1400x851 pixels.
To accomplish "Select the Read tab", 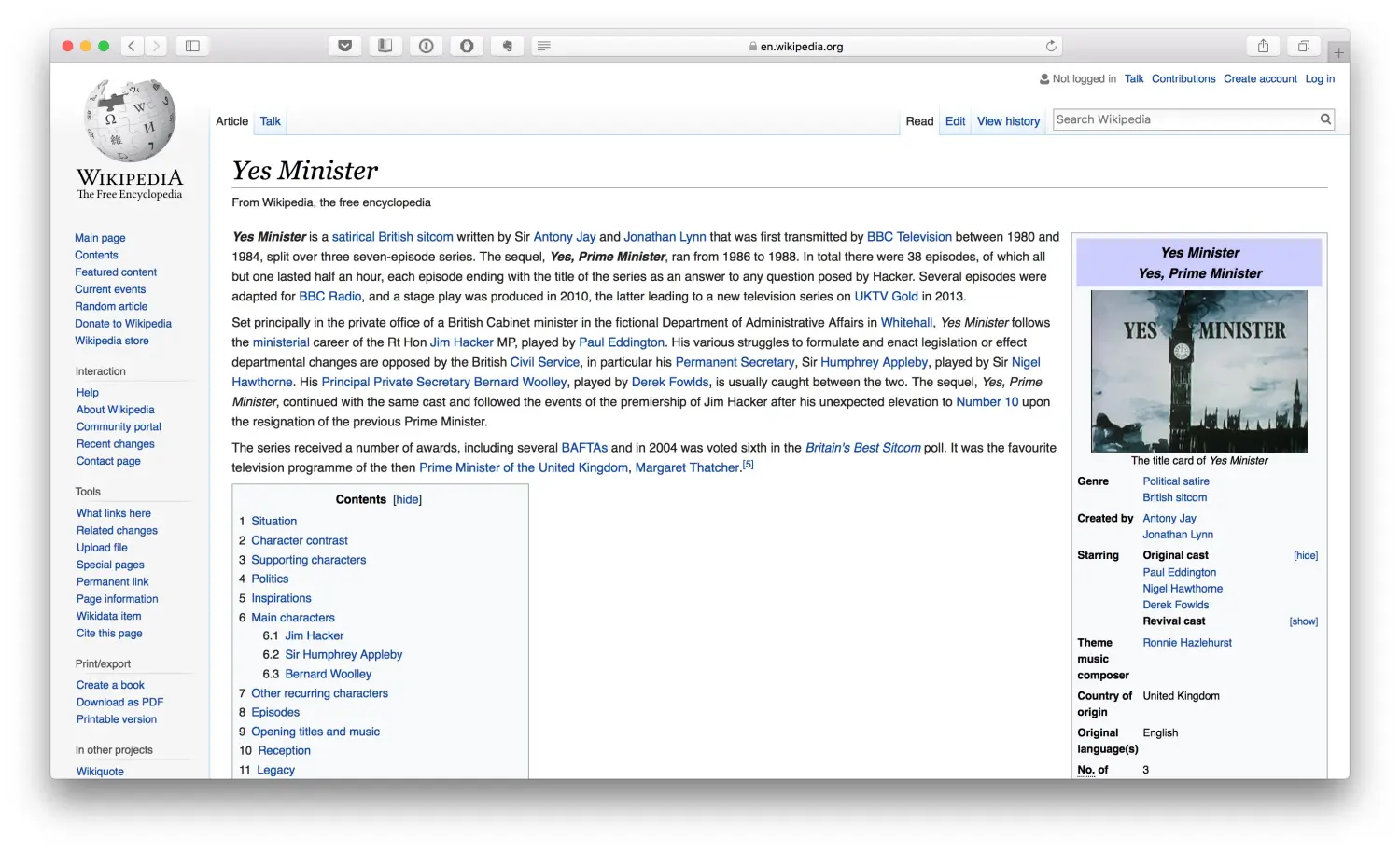I will [919, 121].
